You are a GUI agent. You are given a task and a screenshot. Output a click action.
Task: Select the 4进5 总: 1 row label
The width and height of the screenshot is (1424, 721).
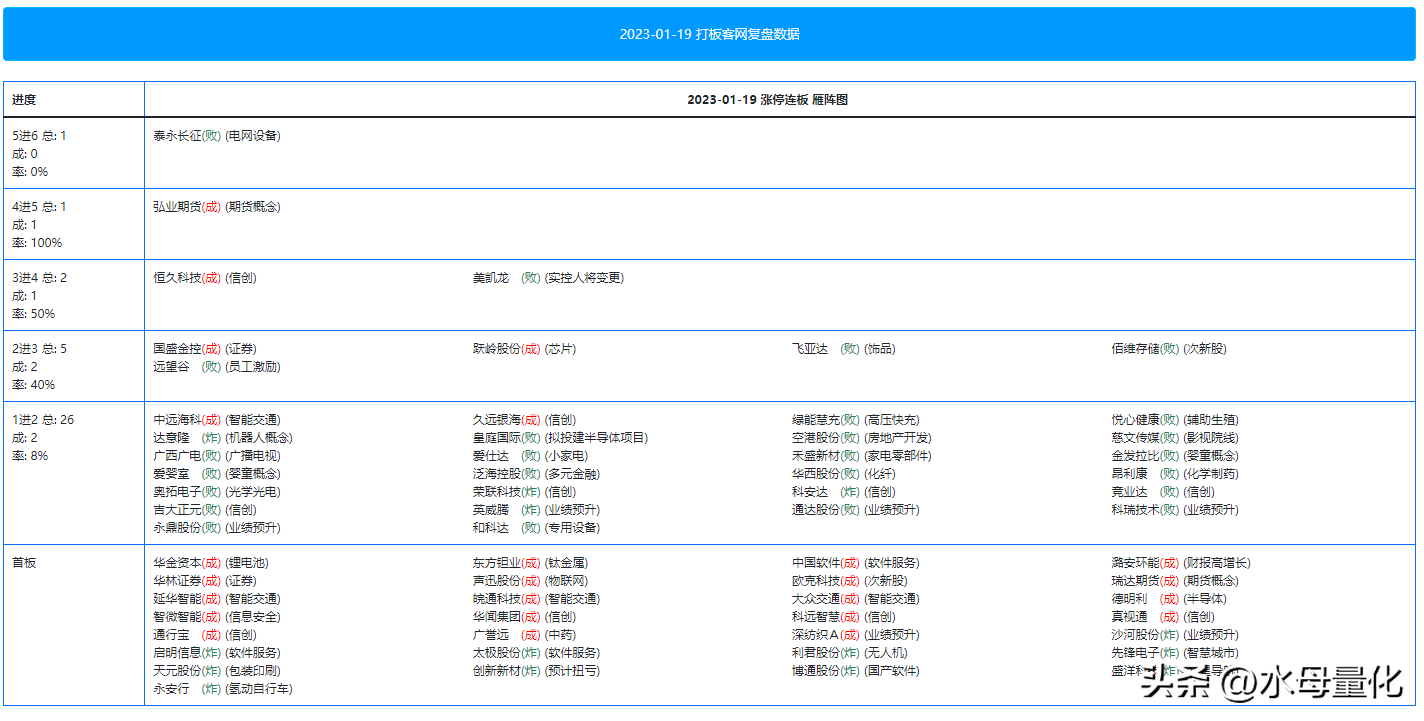39,207
